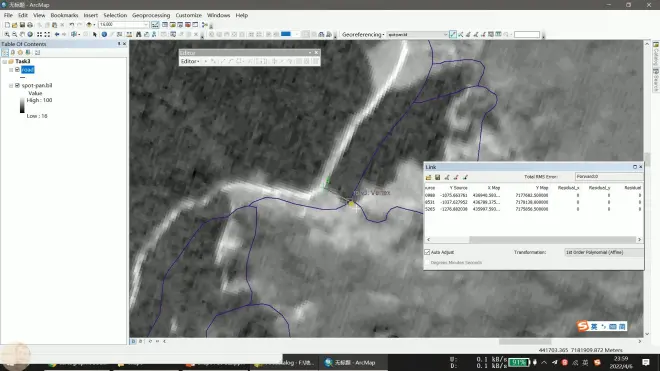Choose the Select Elements arrow tool
This screenshot has width=660, height=371.
coord(95,35)
